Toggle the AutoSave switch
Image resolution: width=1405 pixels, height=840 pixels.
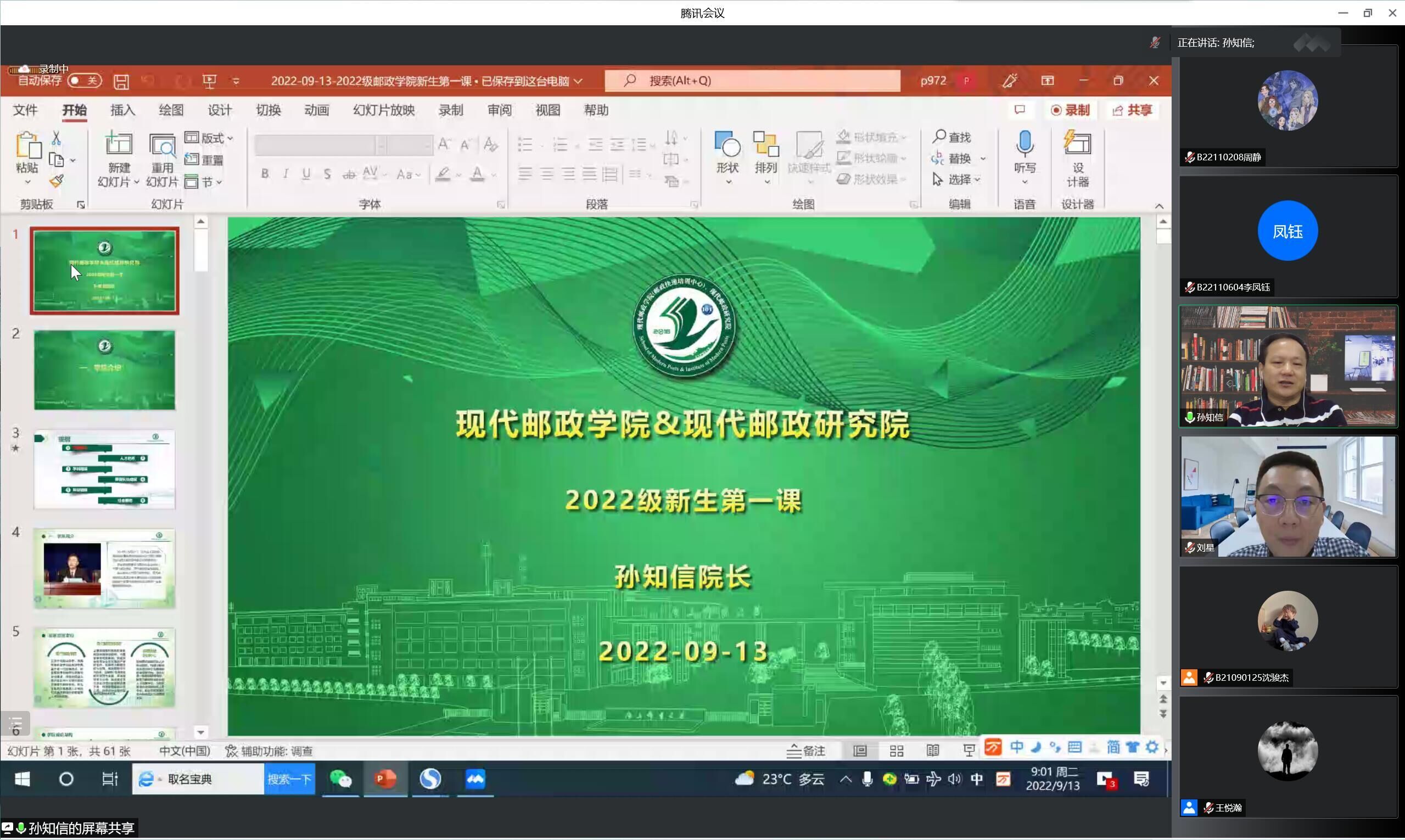pos(85,81)
